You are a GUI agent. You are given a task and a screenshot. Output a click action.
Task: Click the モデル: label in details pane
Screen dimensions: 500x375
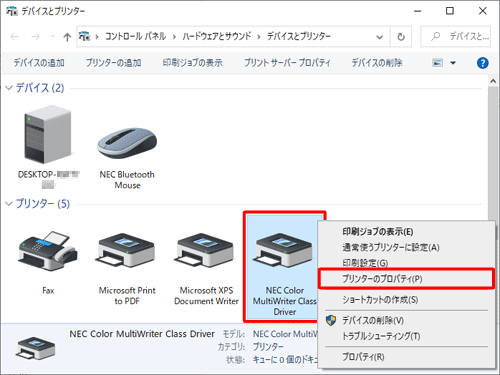click(234, 334)
